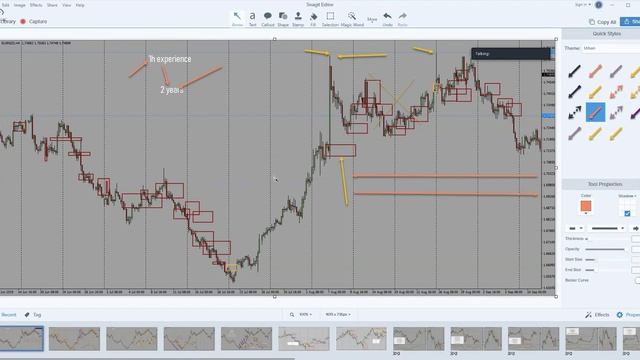Select the Callout tool
Screen dimensions: 640x360
coord(268,19)
